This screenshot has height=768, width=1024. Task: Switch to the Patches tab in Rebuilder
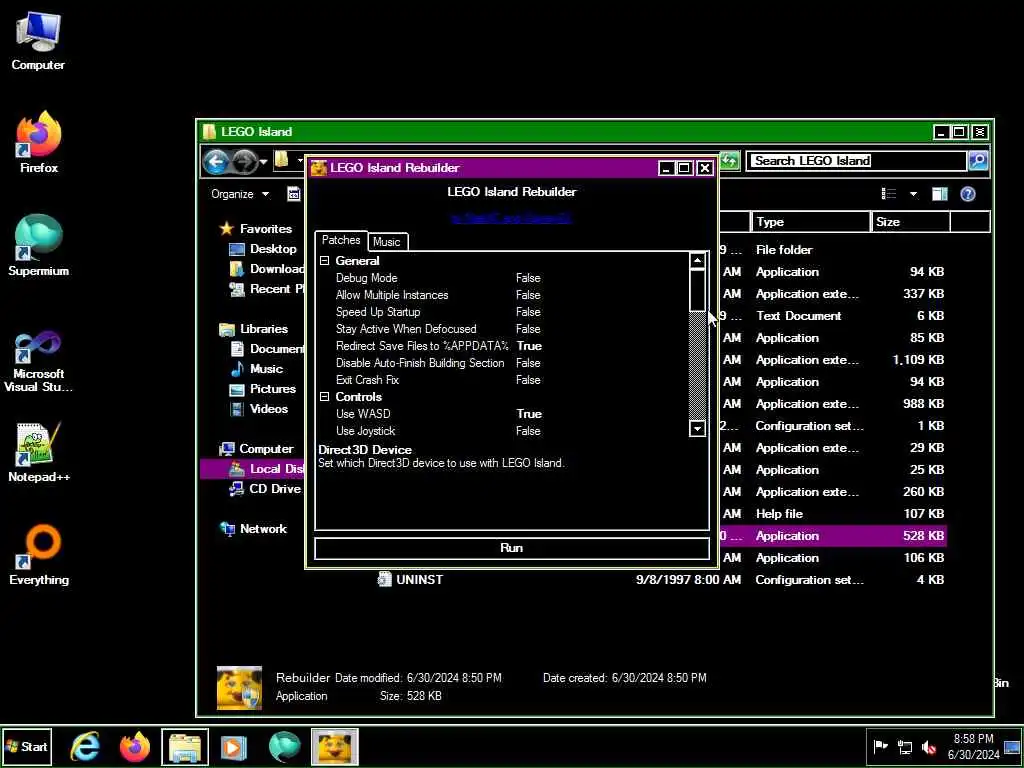tap(341, 240)
